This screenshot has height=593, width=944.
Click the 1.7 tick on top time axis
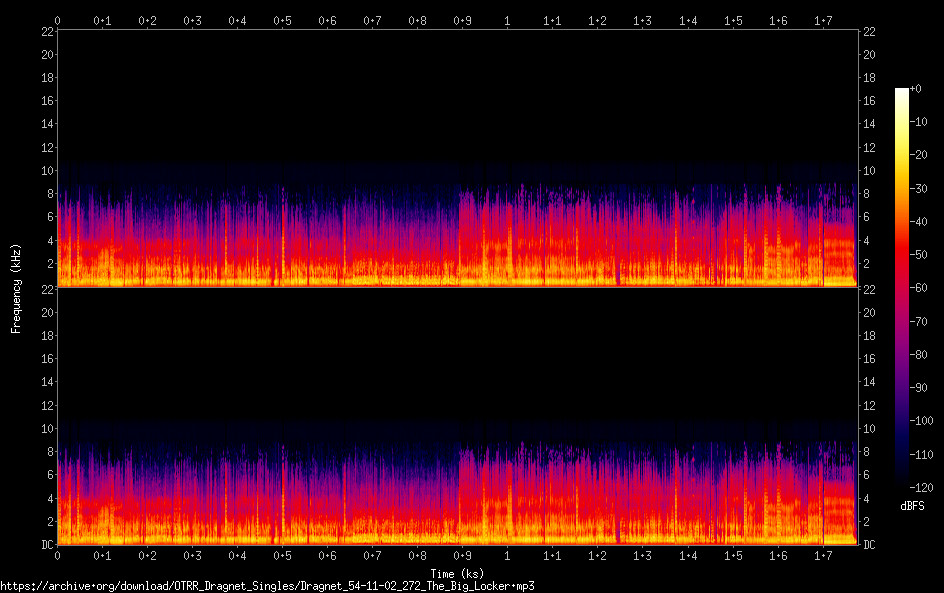pyautogui.click(x=823, y=20)
